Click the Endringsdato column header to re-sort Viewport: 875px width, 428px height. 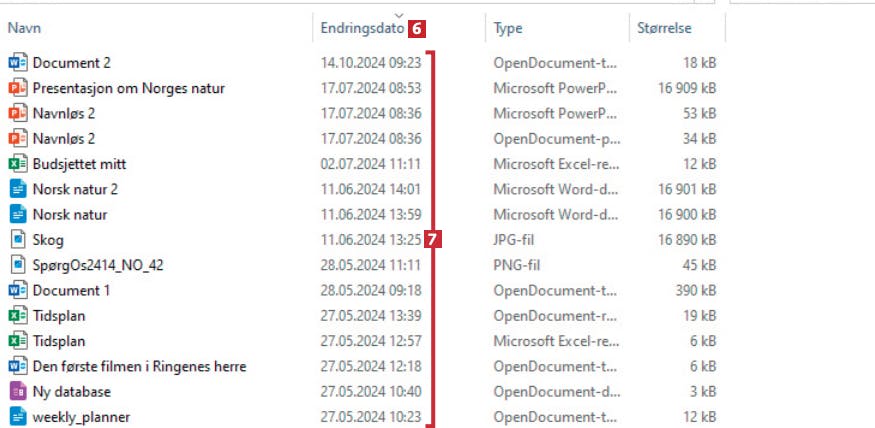362,28
